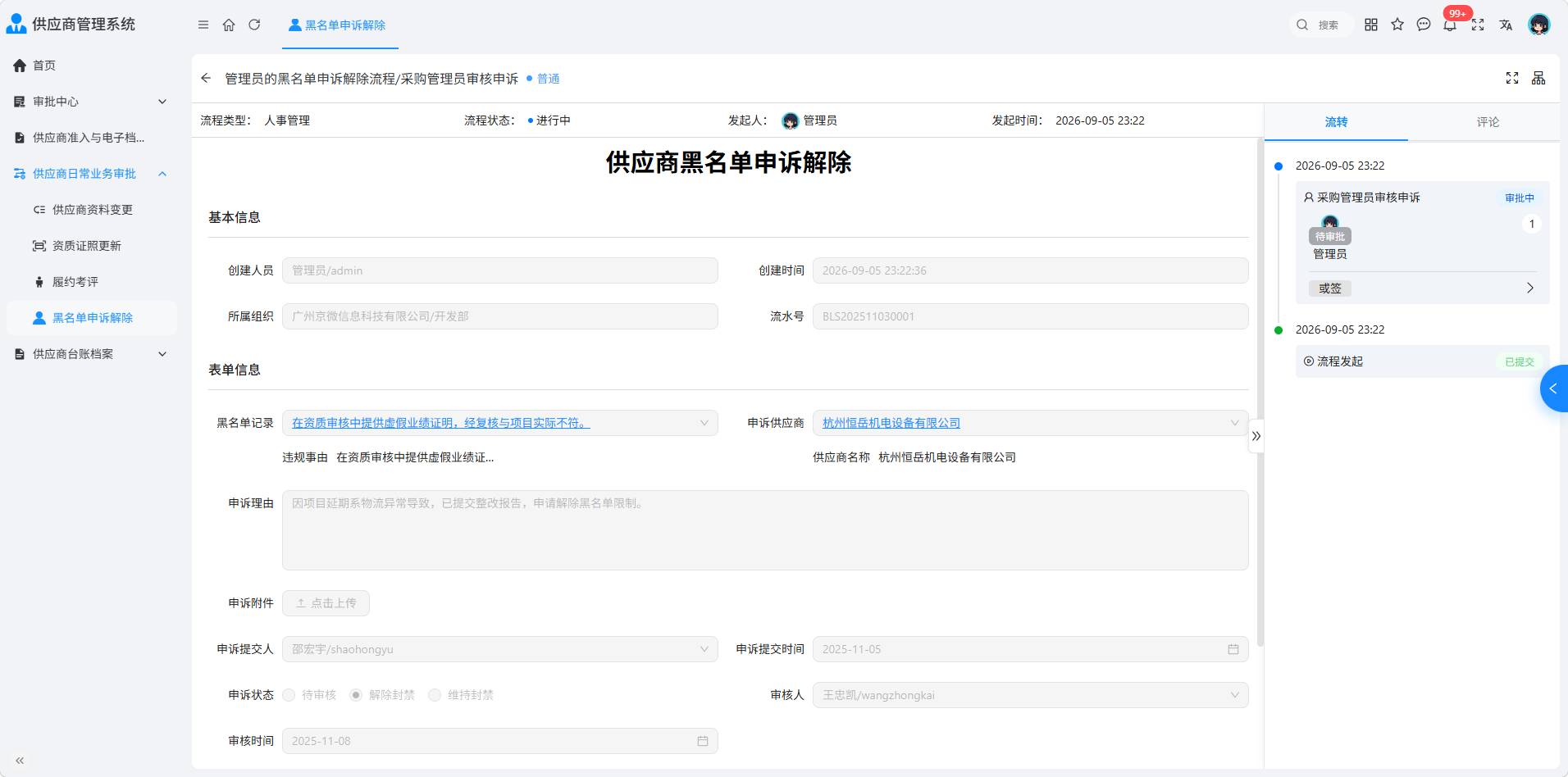Toggle fullscreen icon in top bar

pos(1478,25)
